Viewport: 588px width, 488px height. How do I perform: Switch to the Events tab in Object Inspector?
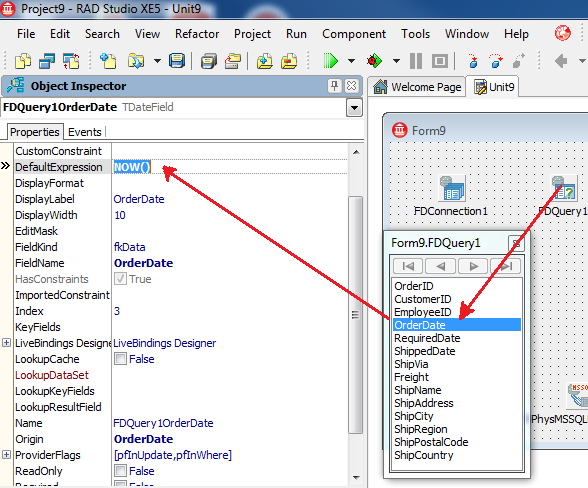point(85,132)
